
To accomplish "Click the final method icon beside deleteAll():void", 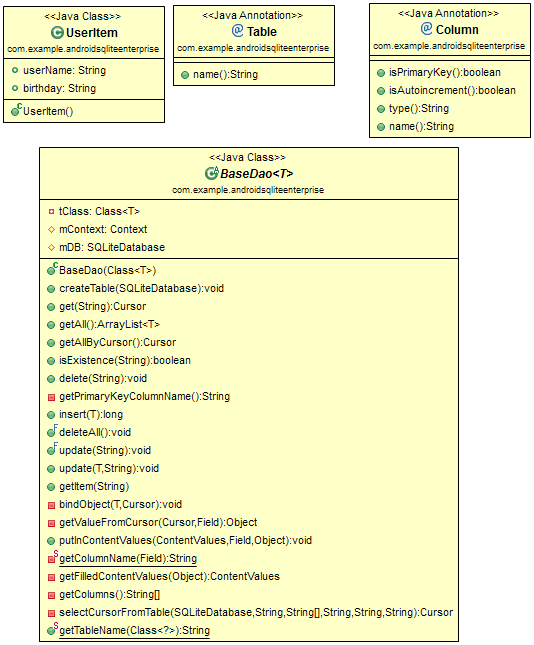I will click(x=52, y=431).
